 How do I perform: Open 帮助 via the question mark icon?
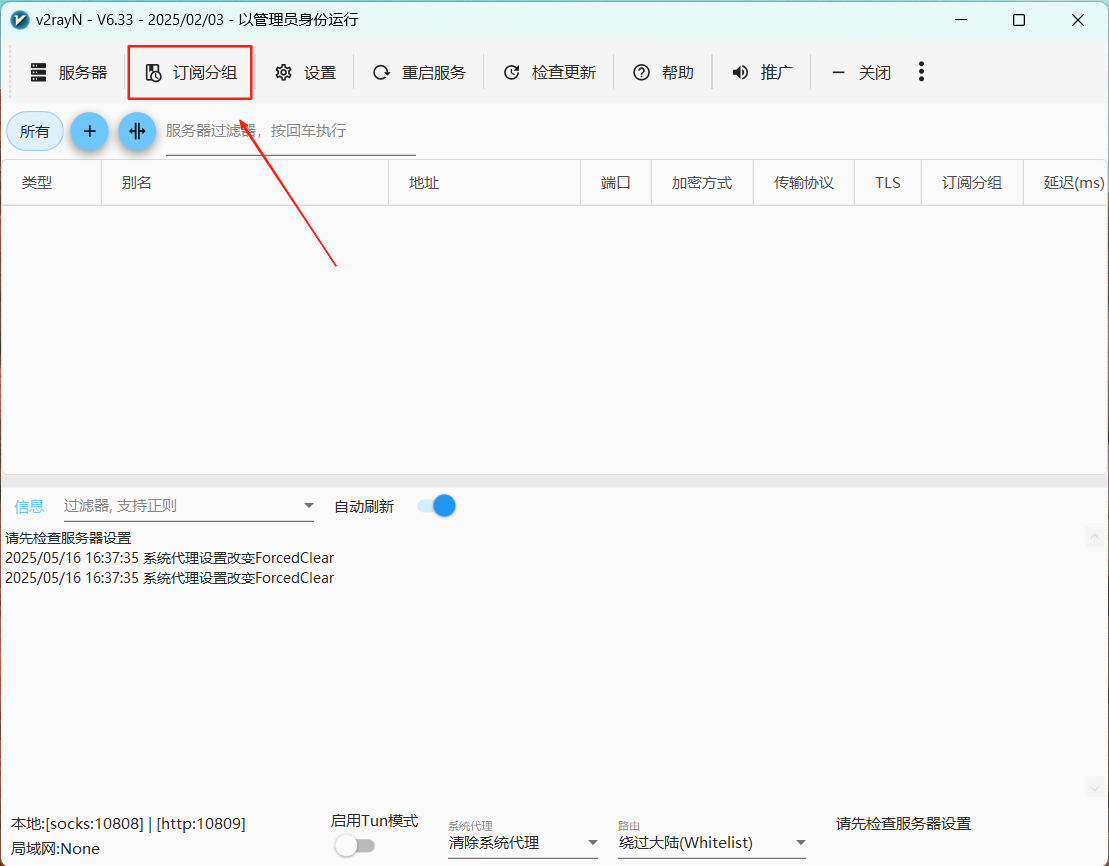[x=640, y=71]
